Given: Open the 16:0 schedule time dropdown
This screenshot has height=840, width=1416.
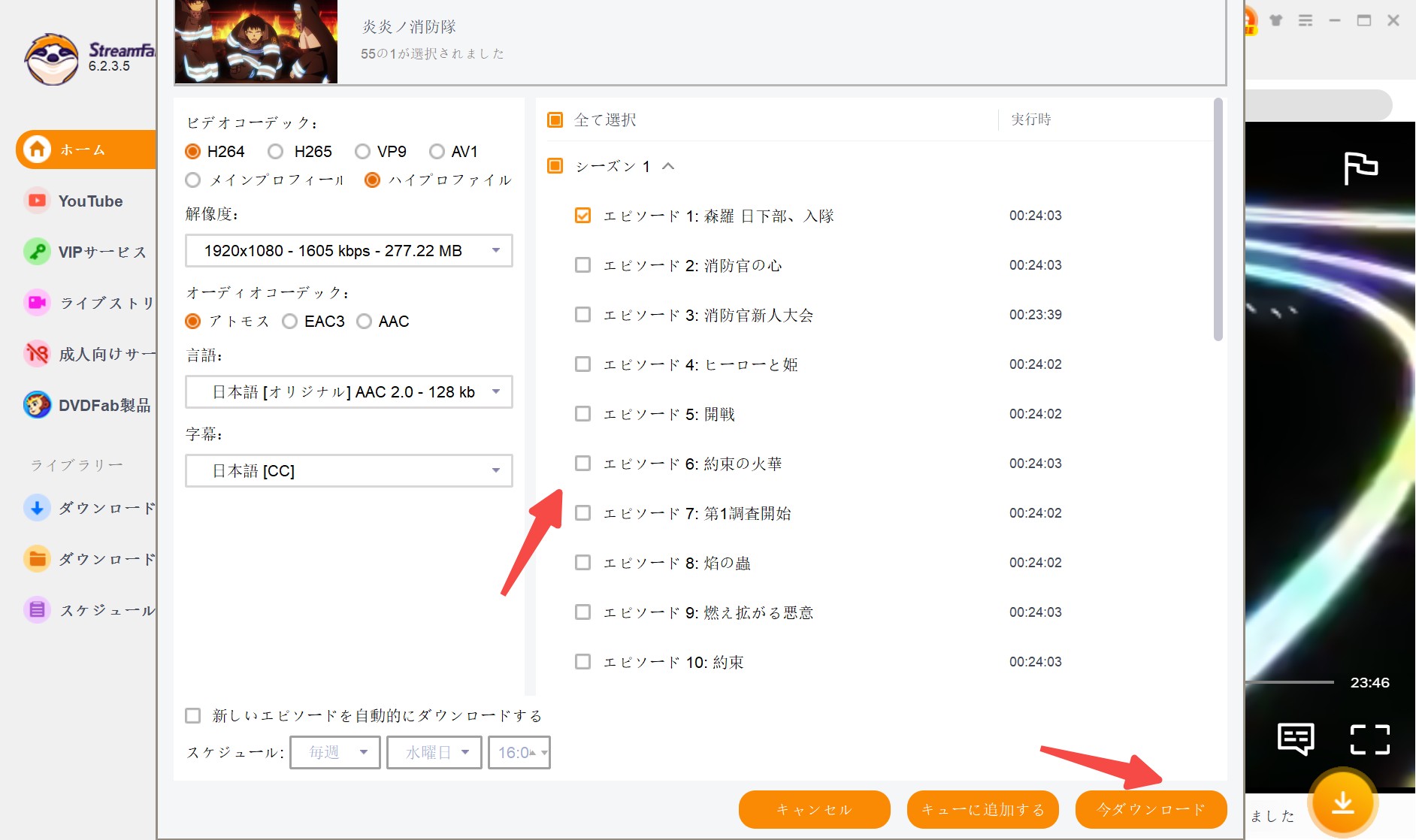Looking at the screenshot, I should (x=519, y=752).
